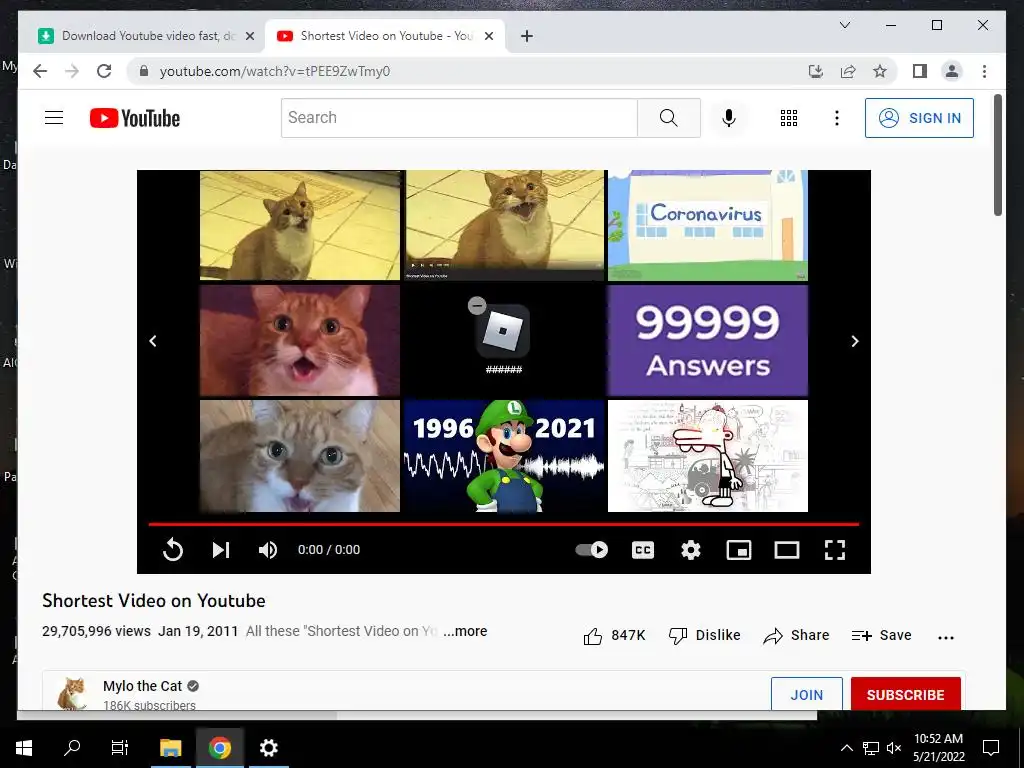This screenshot has width=1024, height=768.
Task: Close the Download Youtube video tab
Action: tap(249, 36)
